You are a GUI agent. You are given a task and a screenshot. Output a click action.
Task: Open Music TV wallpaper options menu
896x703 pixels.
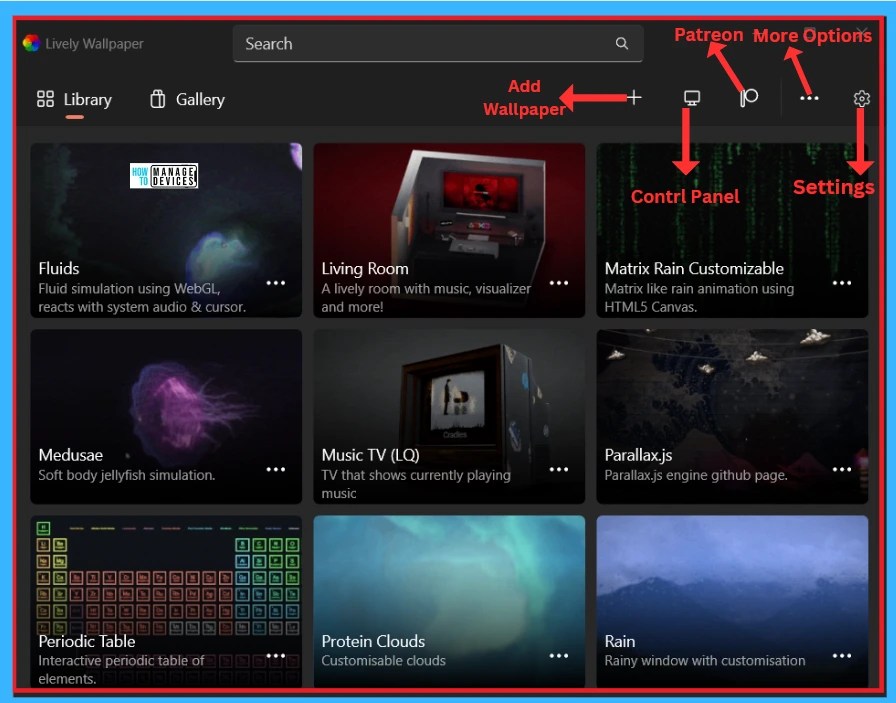tap(559, 469)
